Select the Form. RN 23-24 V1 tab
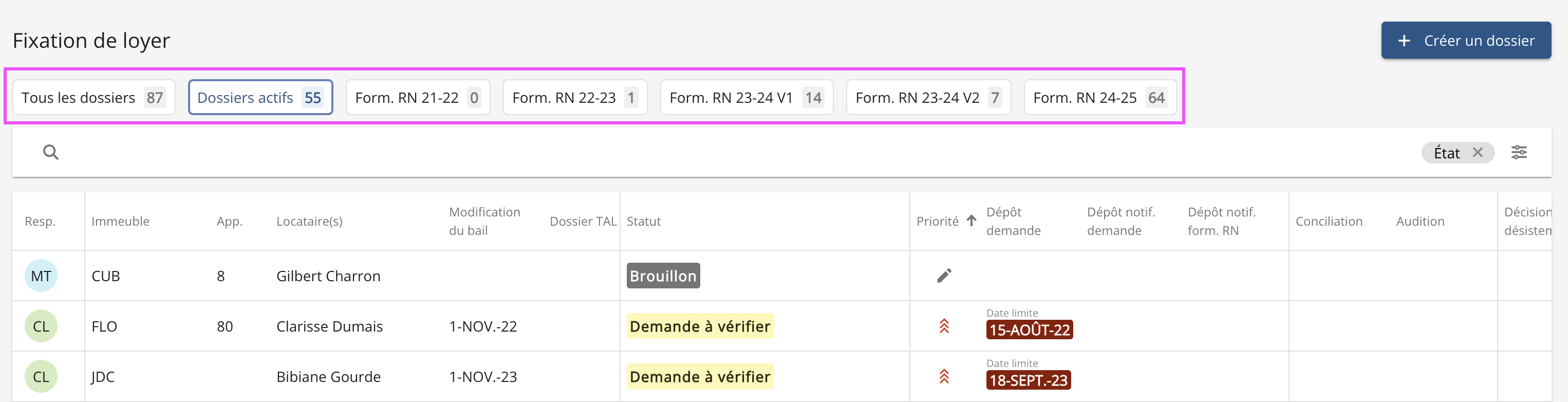This screenshot has height=402, width=1568. (x=746, y=98)
